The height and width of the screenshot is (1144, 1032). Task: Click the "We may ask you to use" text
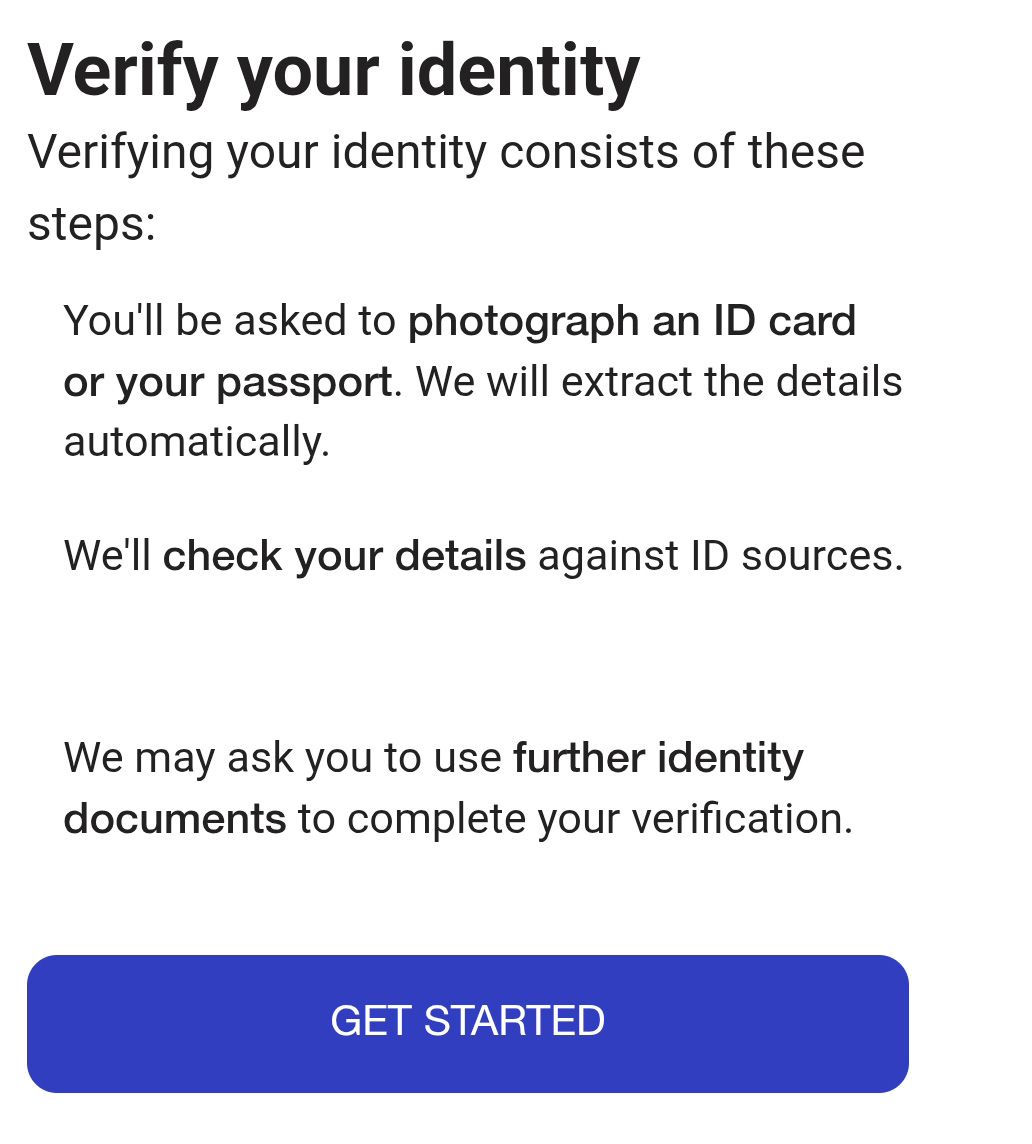[282, 758]
